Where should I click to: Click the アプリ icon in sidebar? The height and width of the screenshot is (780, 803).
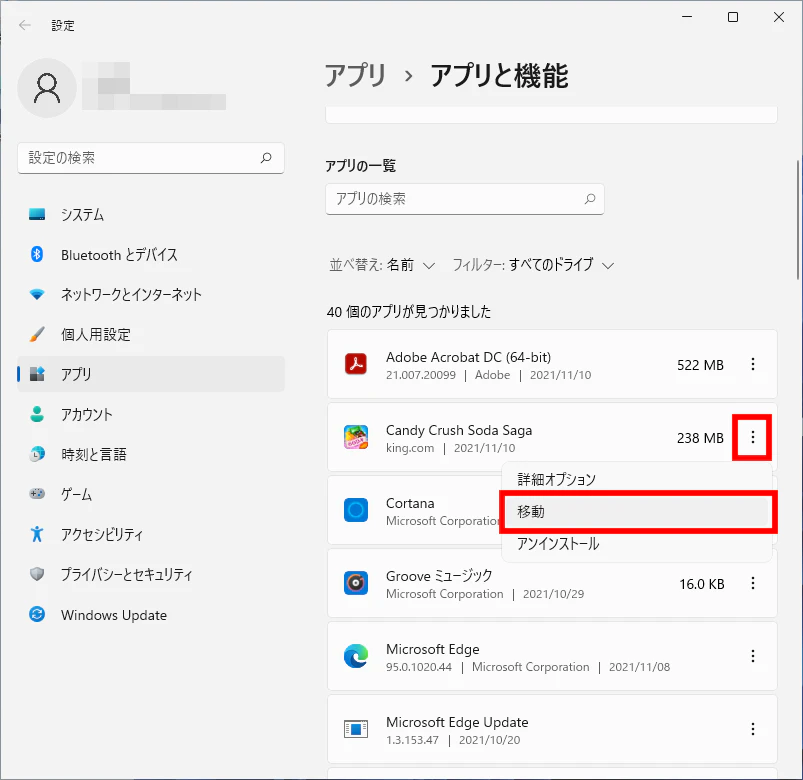37,374
